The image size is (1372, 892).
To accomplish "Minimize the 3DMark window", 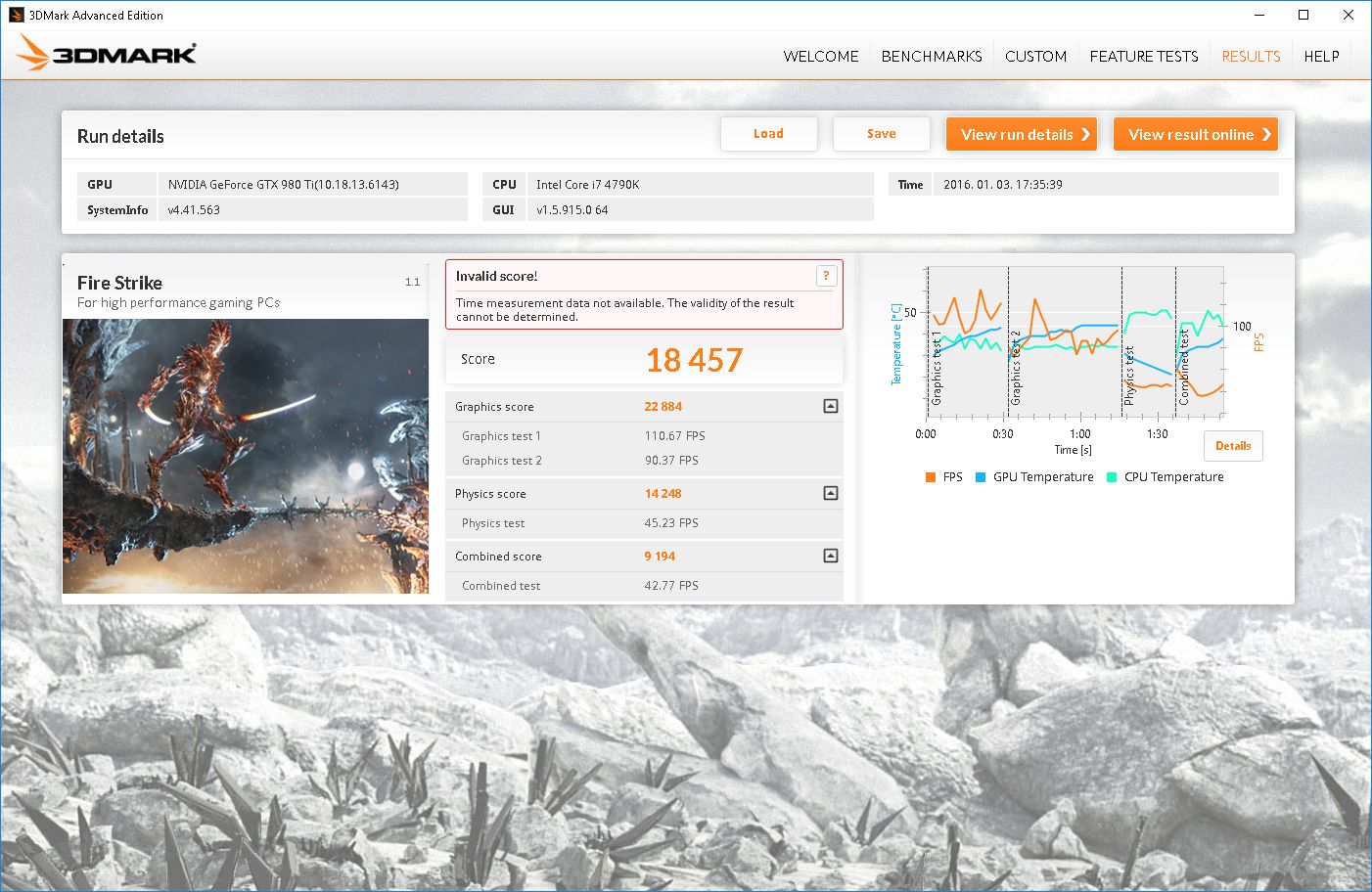I will click(x=1258, y=15).
